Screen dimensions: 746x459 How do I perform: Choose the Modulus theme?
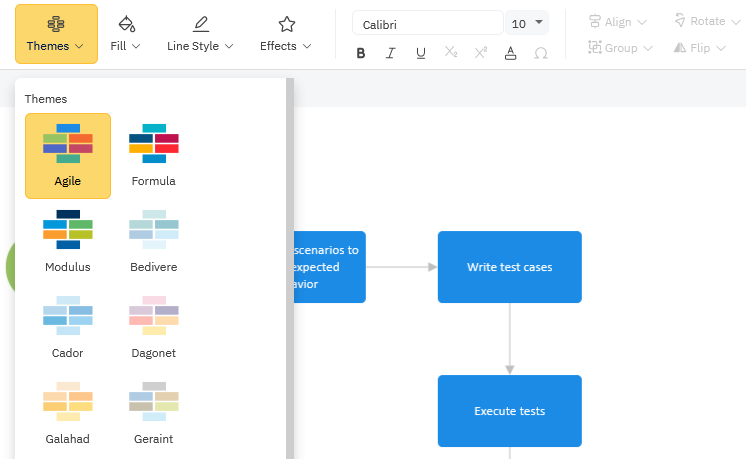click(x=68, y=241)
